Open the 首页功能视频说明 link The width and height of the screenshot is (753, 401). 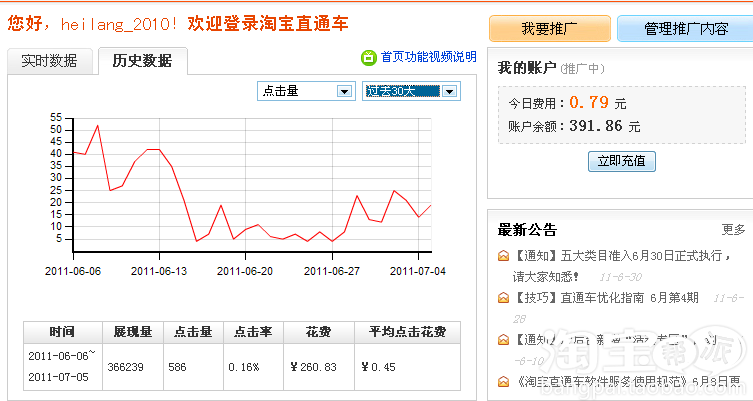click(x=428, y=57)
